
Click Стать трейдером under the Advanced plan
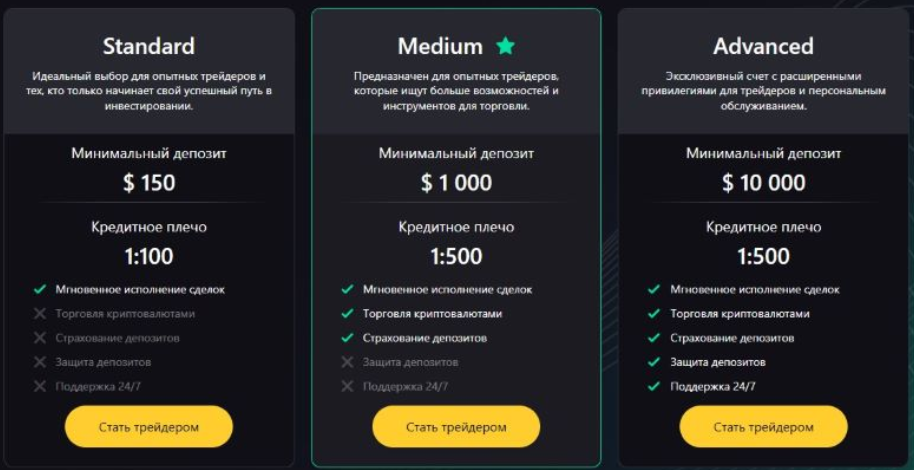coord(763,427)
